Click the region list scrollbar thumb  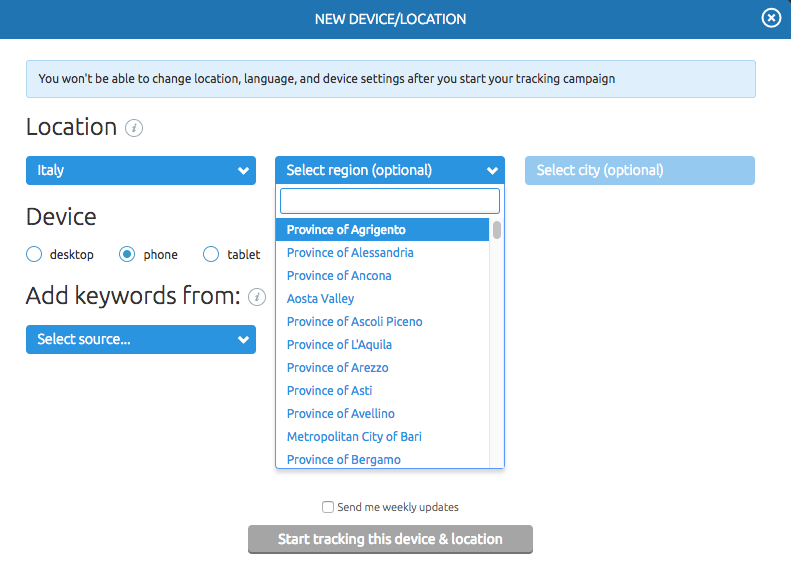(497, 230)
